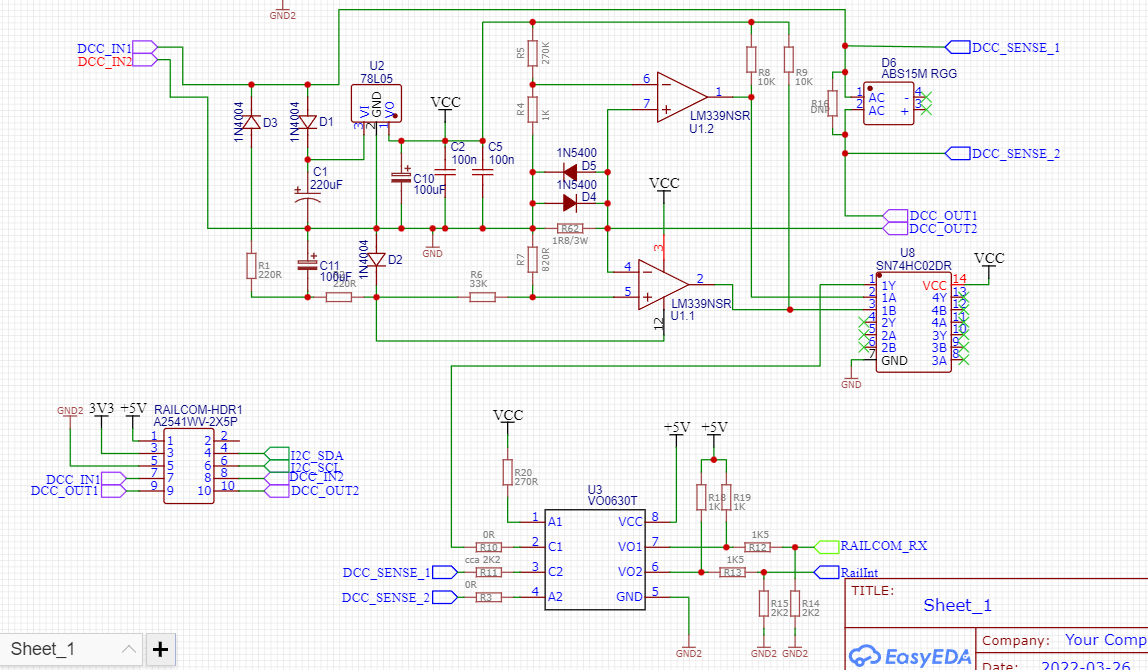This screenshot has width=1148, height=670.
Task: Click the SN74HC02DR part name text
Action: 914,266
